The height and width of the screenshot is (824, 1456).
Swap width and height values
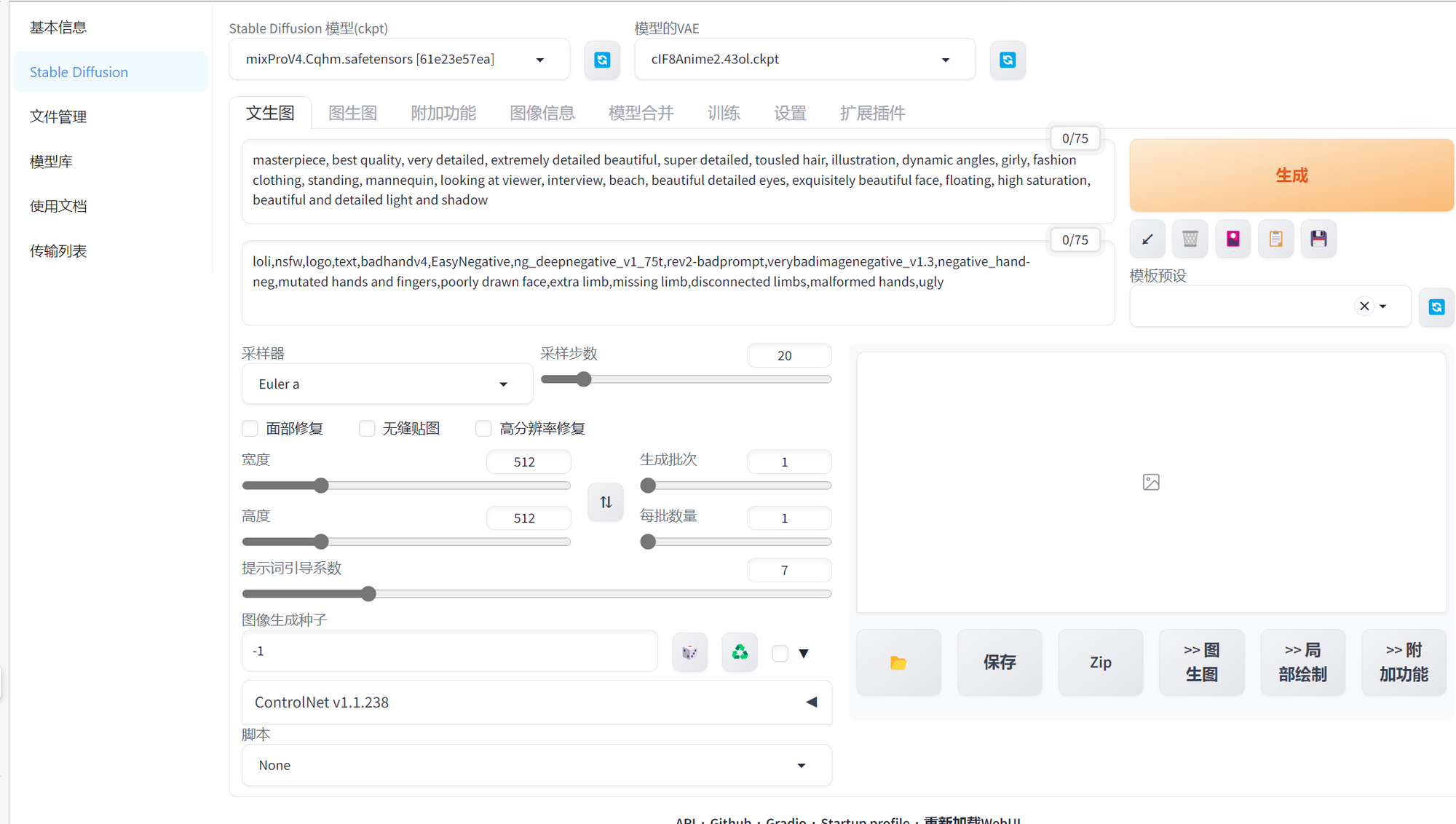pos(605,502)
